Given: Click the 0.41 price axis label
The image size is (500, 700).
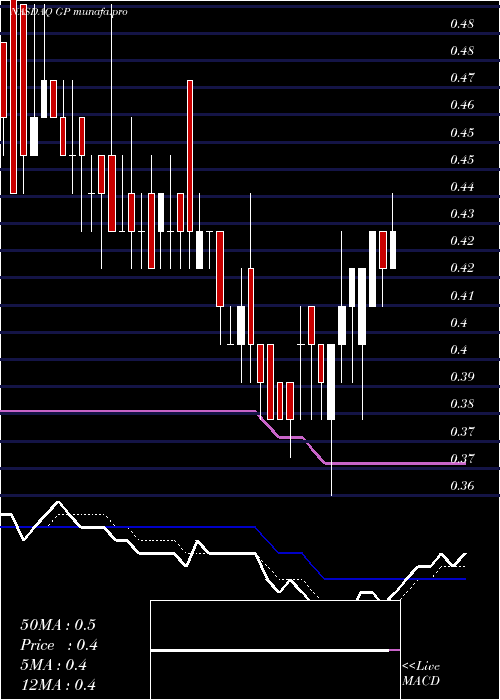Looking at the screenshot, I should point(462,296).
